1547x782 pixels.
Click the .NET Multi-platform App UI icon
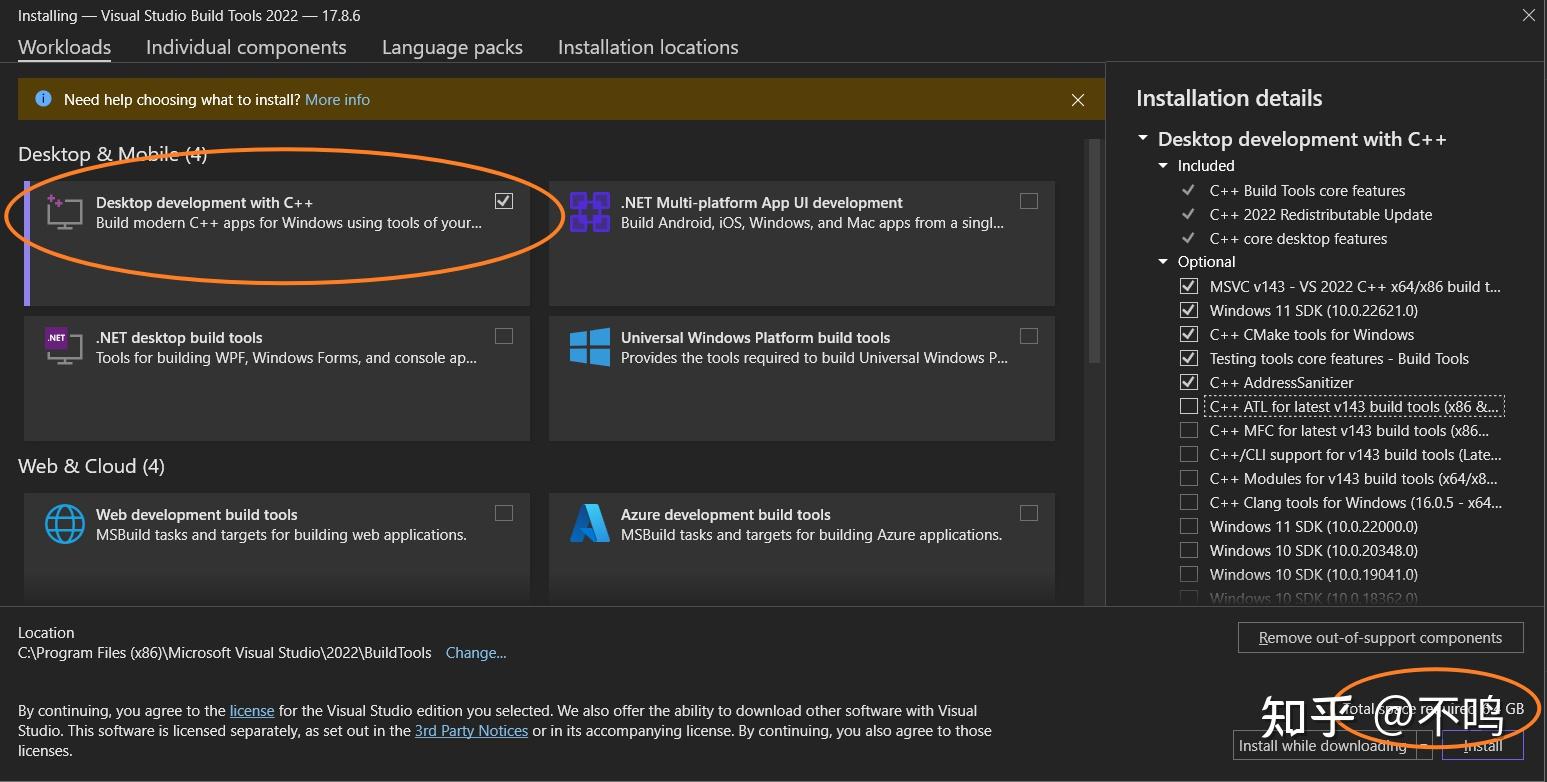[590, 212]
